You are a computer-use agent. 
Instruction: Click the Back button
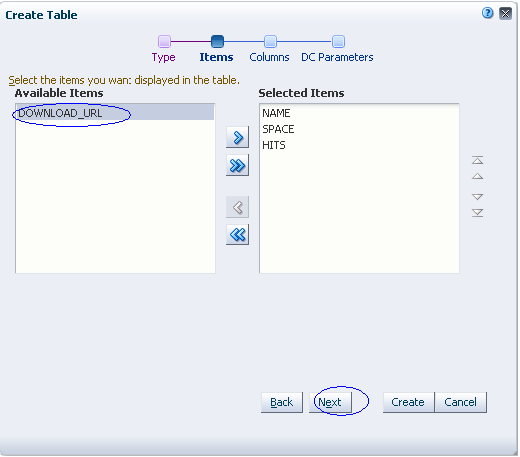[282, 402]
